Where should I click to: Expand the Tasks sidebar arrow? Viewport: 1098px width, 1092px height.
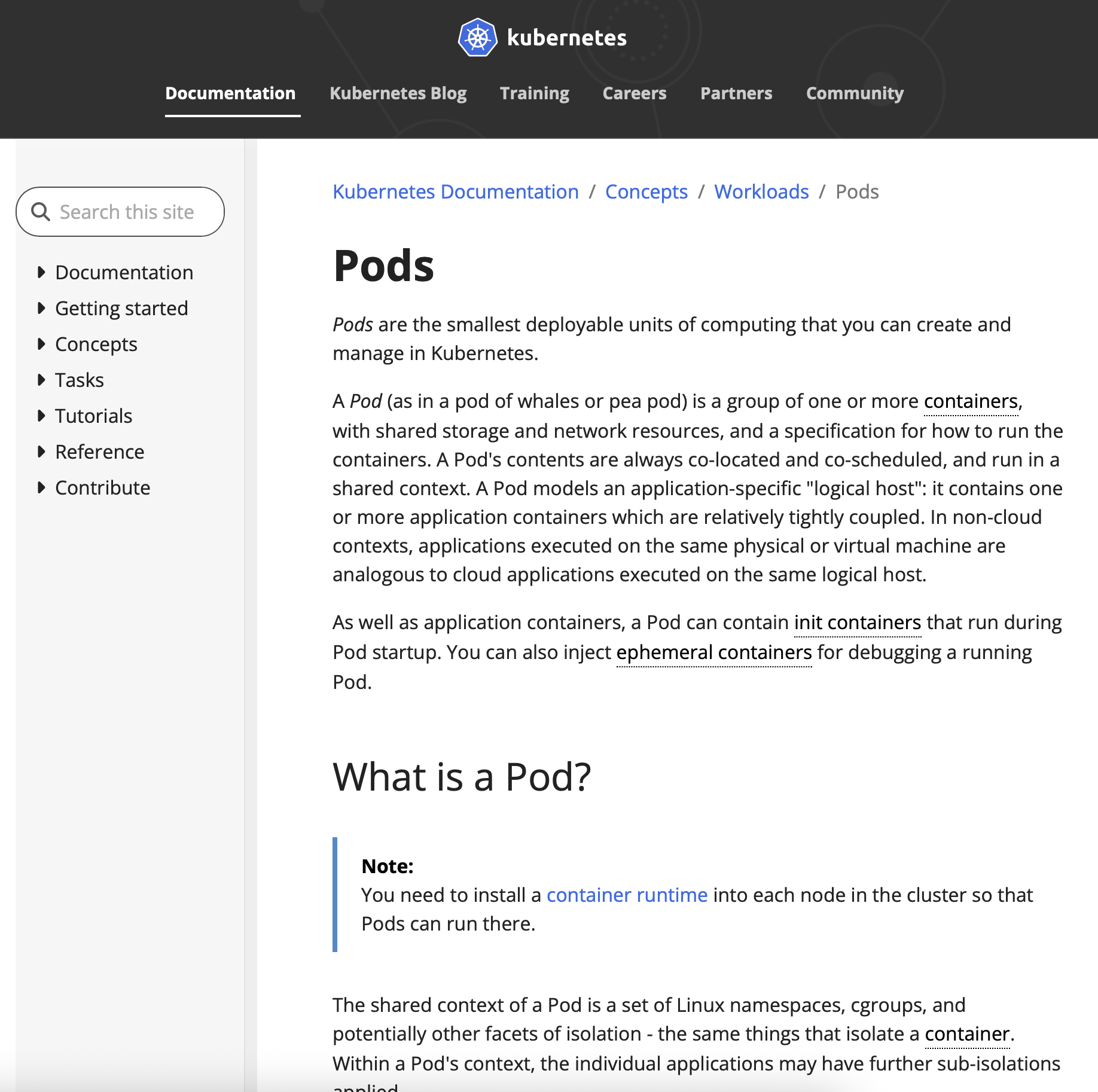point(41,380)
